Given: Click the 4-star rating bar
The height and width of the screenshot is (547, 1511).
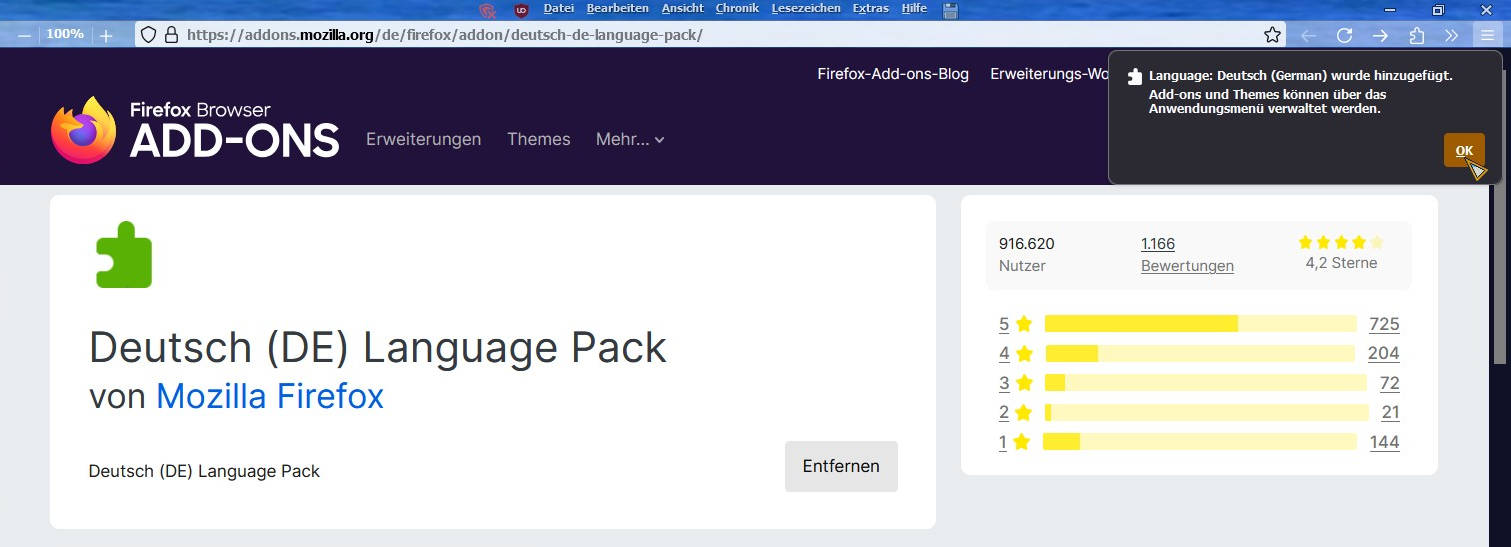Looking at the screenshot, I should coord(1201,353).
